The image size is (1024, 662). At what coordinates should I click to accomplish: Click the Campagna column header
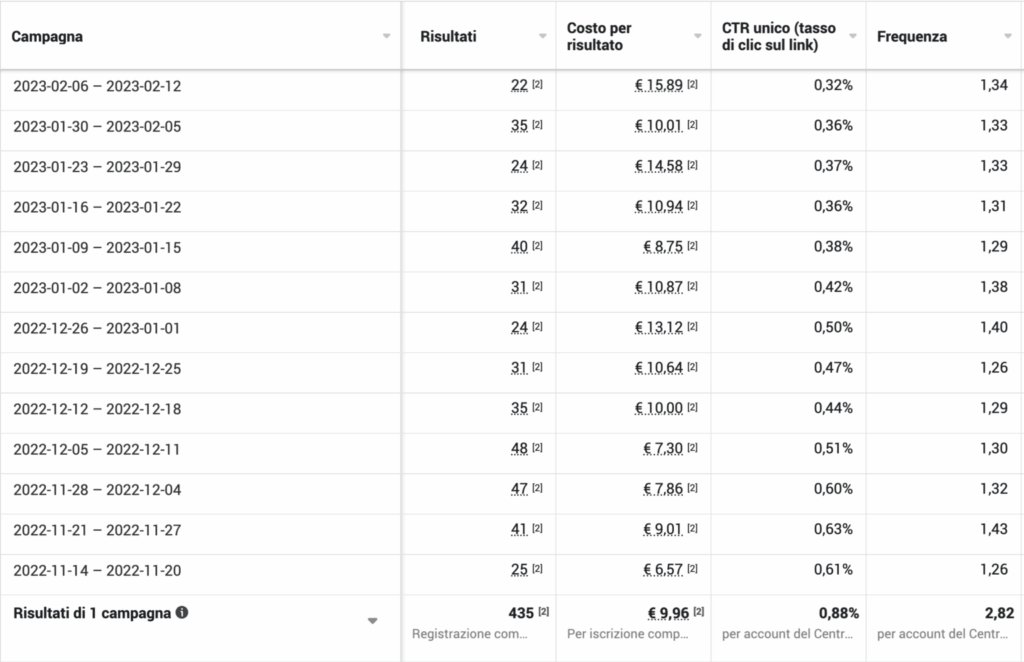click(47, 37)
